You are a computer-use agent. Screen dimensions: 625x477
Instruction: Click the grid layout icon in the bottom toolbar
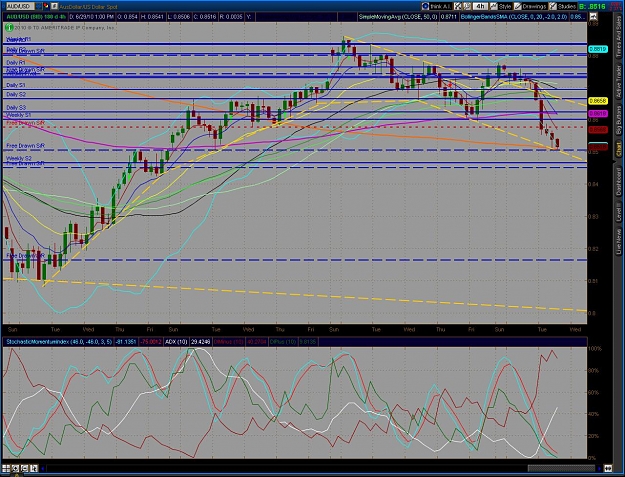6,468
